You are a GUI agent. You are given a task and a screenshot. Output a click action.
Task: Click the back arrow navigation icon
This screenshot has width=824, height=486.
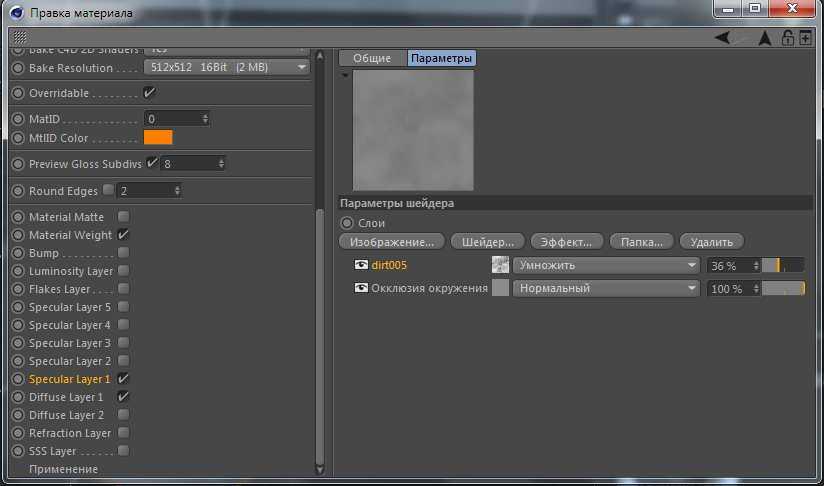pyautogui.click(x=722, y=38)
